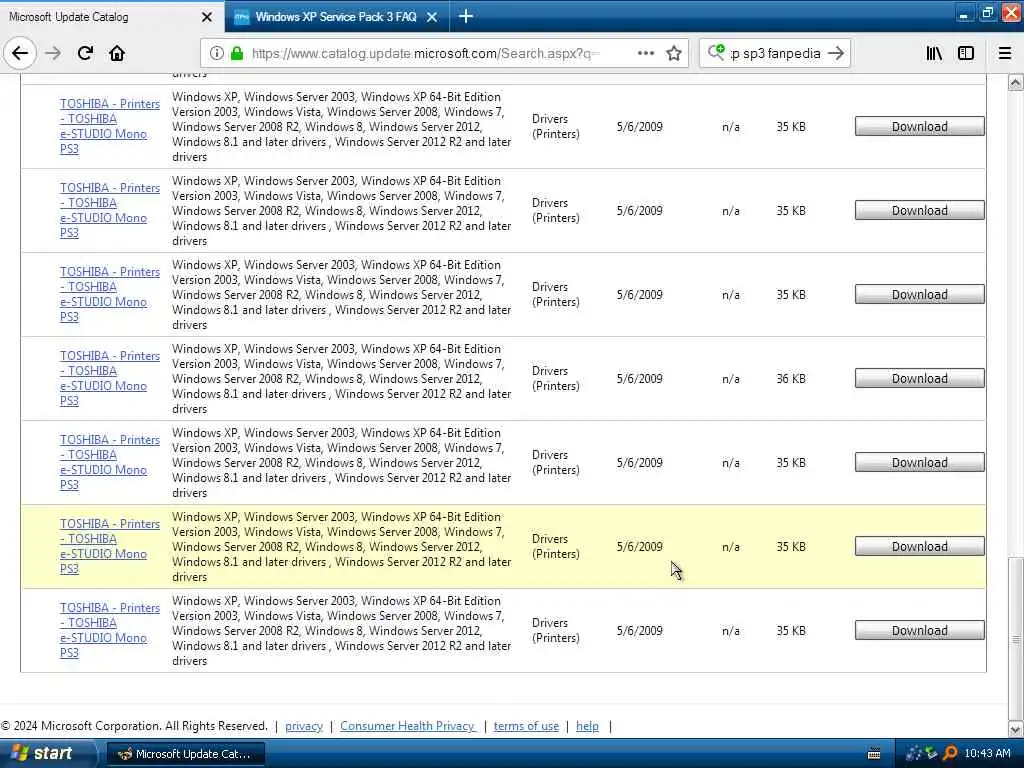Image resolution: width=1024 pixels, height=768 pixels.
Task: Download the driver in the 36 KB row
Action: coord(919,379)
